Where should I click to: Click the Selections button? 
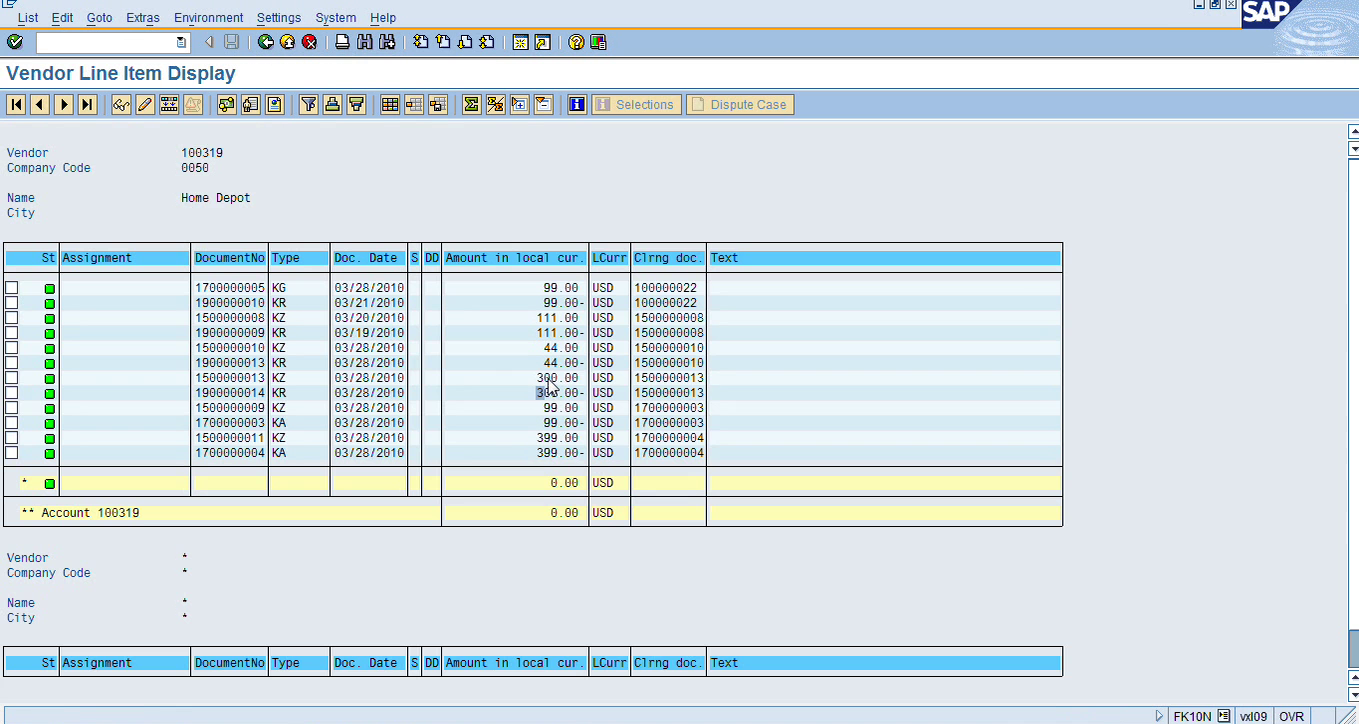point(636,104)
